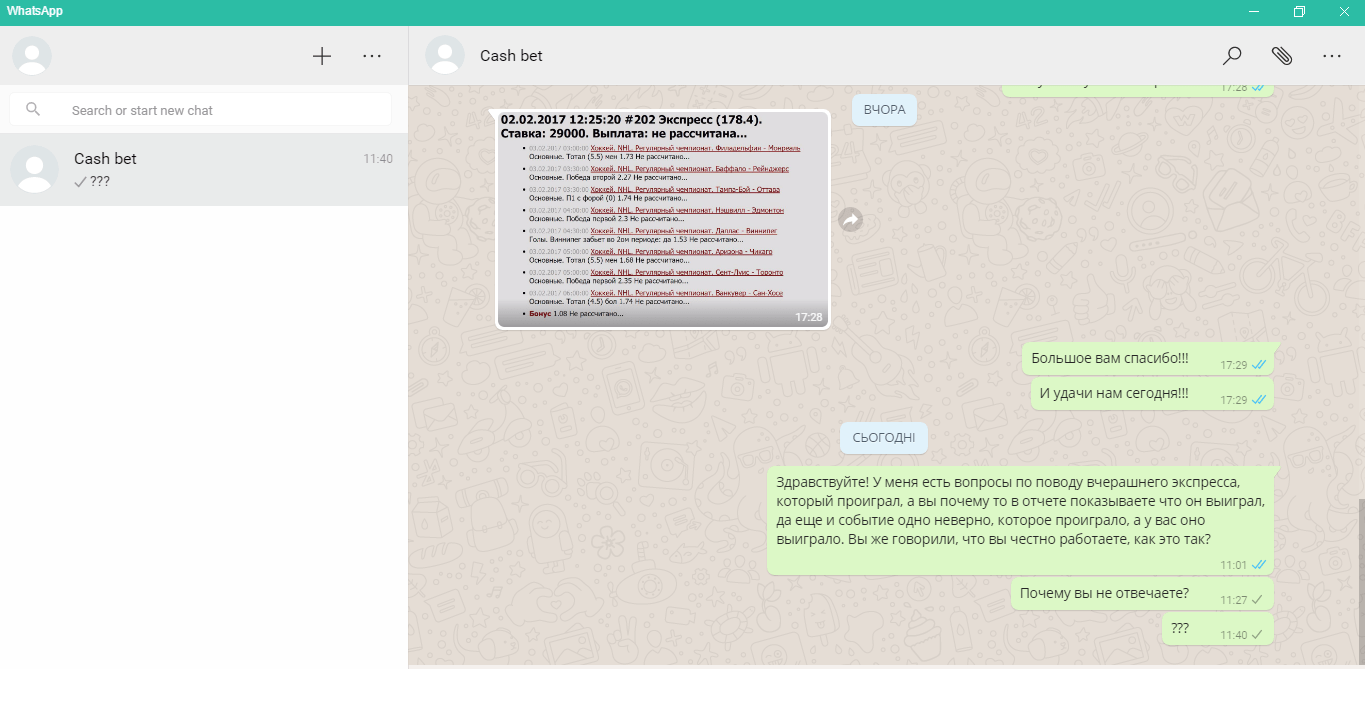Click the "Большое вам спасибо!!!" message

(1110, 358)
